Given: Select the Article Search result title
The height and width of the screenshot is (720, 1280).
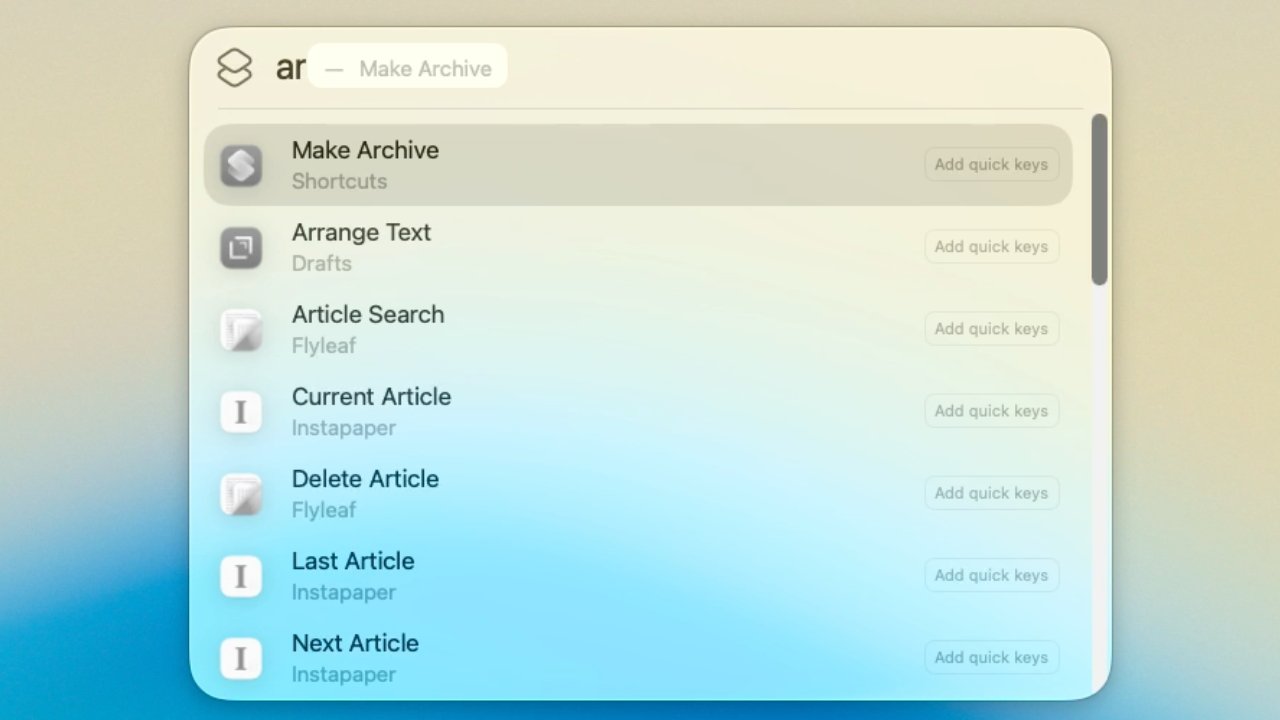Looking at the screenshot, I should [x=368, y=314].
